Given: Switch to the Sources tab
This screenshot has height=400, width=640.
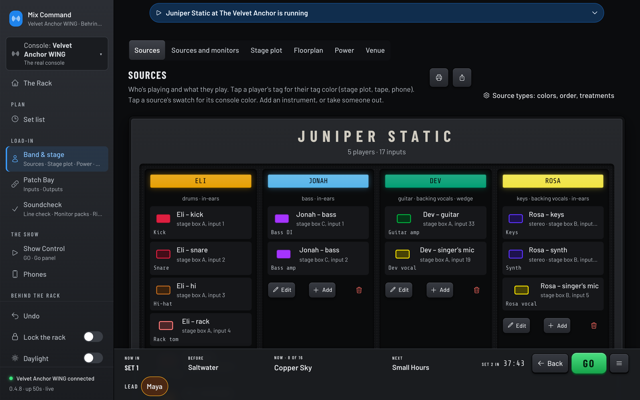Looking at the screenshot, I should point(147,50).
